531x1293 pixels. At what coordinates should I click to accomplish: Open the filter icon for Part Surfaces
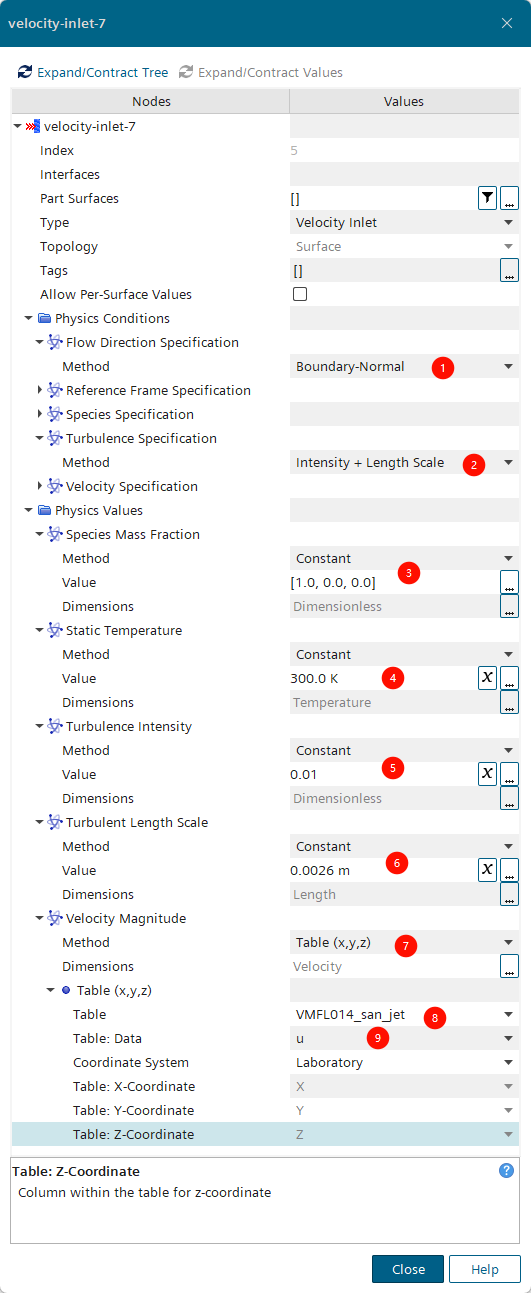487,198
